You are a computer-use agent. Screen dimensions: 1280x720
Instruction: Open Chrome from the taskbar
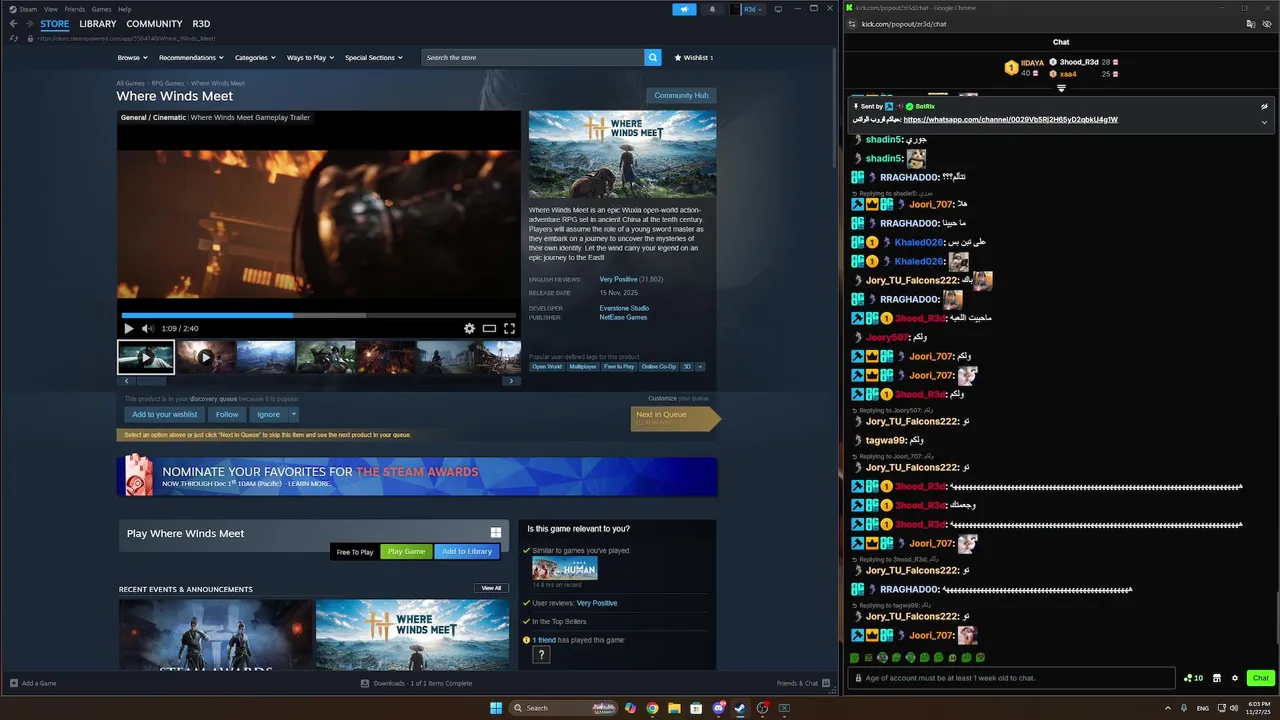[652, 708]
